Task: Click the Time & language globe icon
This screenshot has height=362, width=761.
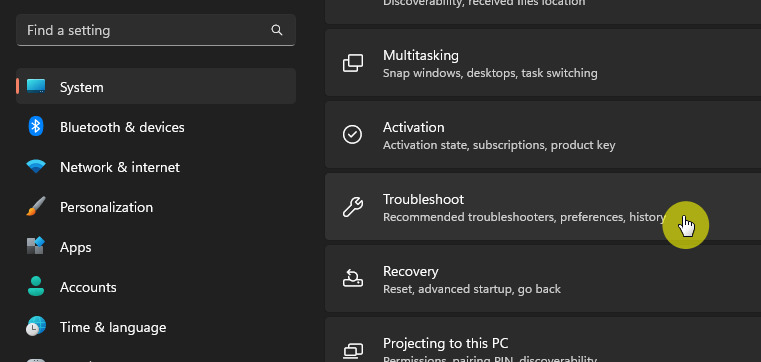Action: point(36,327)
